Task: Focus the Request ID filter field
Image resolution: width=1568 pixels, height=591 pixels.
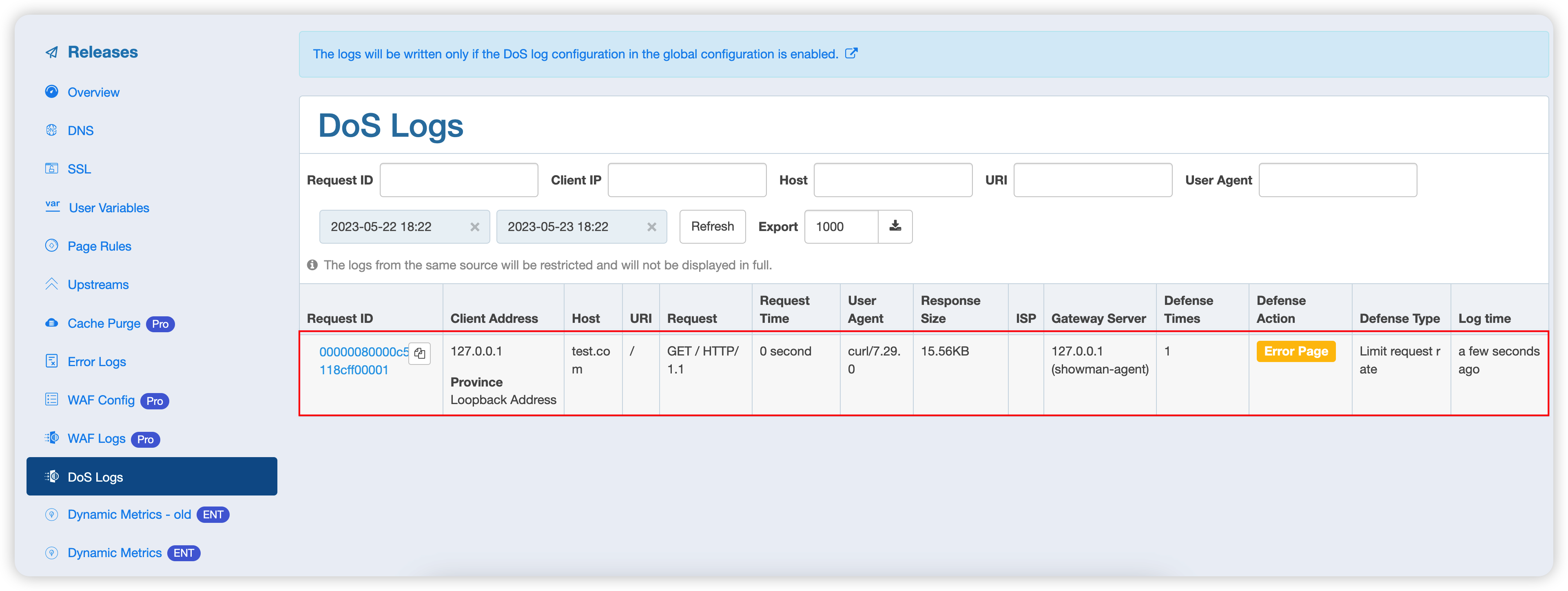Action: coord(459,180)
